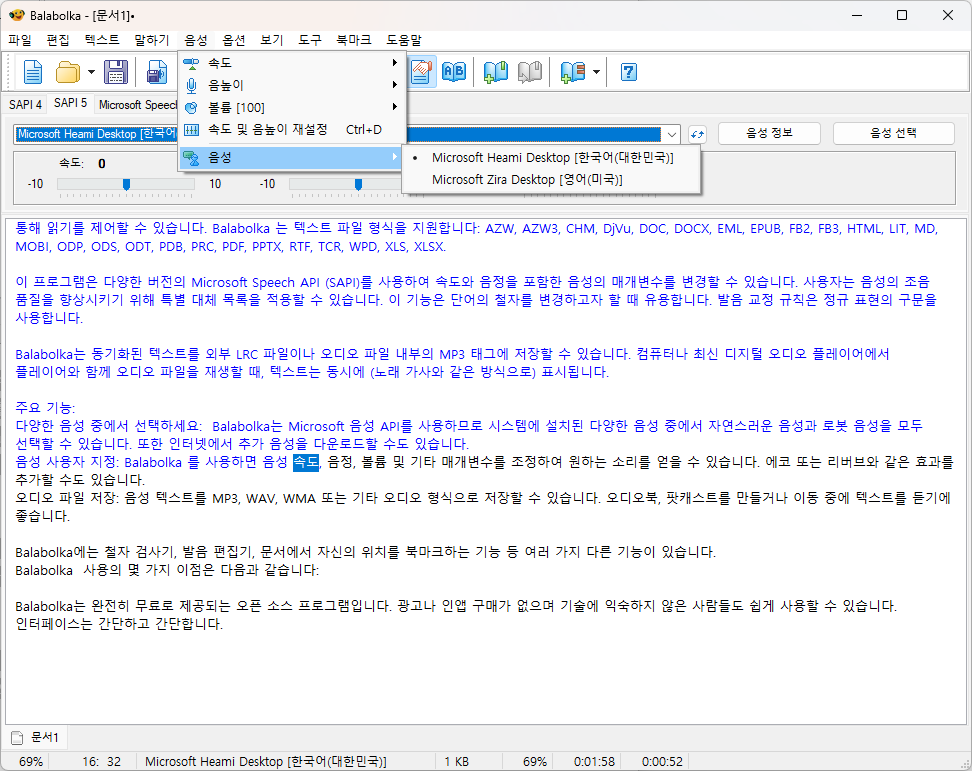Click the blue refresh arrows beside the voice dropdown
972x771 pixels.
pos(697,134)
